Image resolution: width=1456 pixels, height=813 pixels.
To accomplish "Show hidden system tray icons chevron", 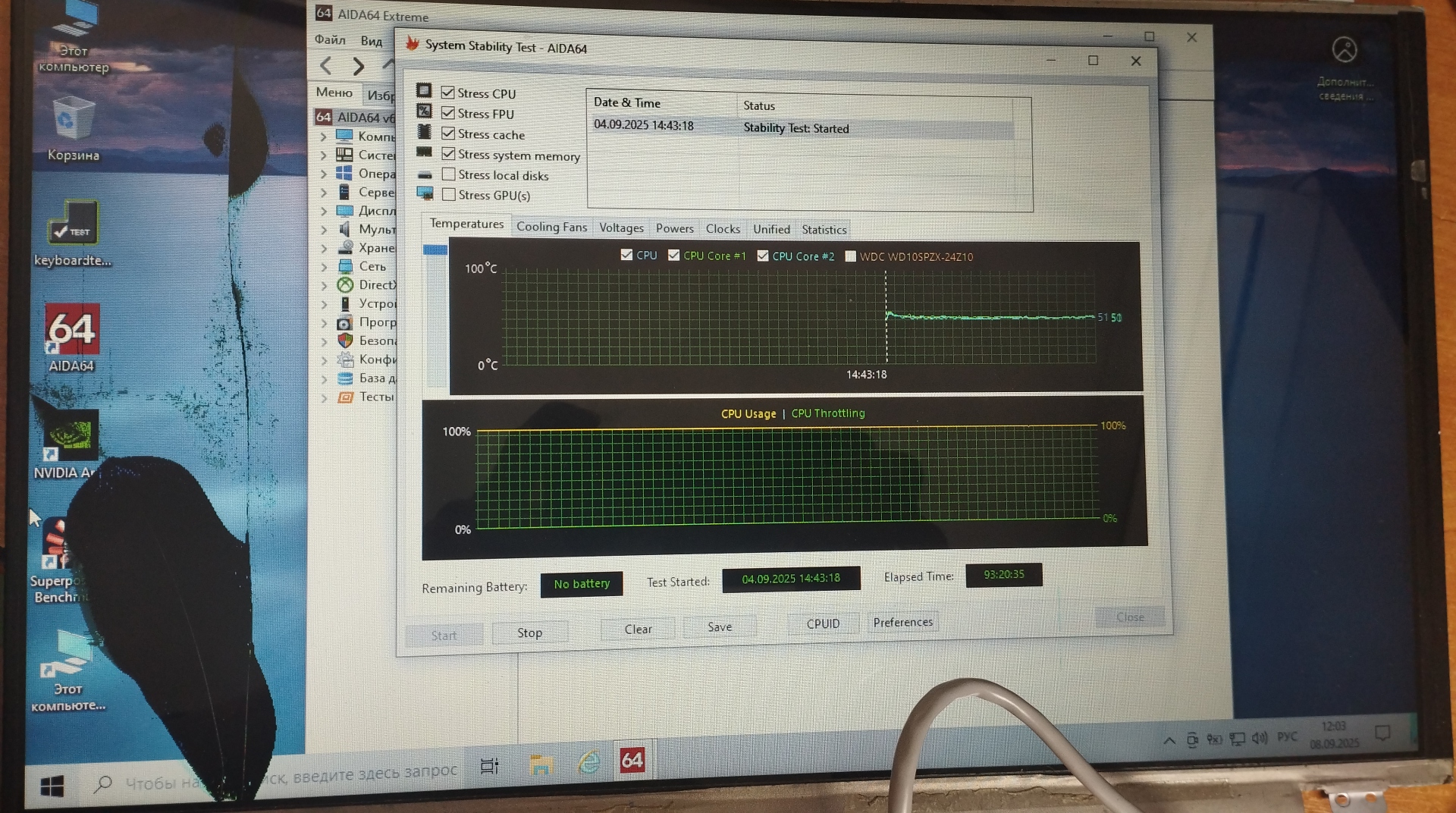I will (1169, 740).
